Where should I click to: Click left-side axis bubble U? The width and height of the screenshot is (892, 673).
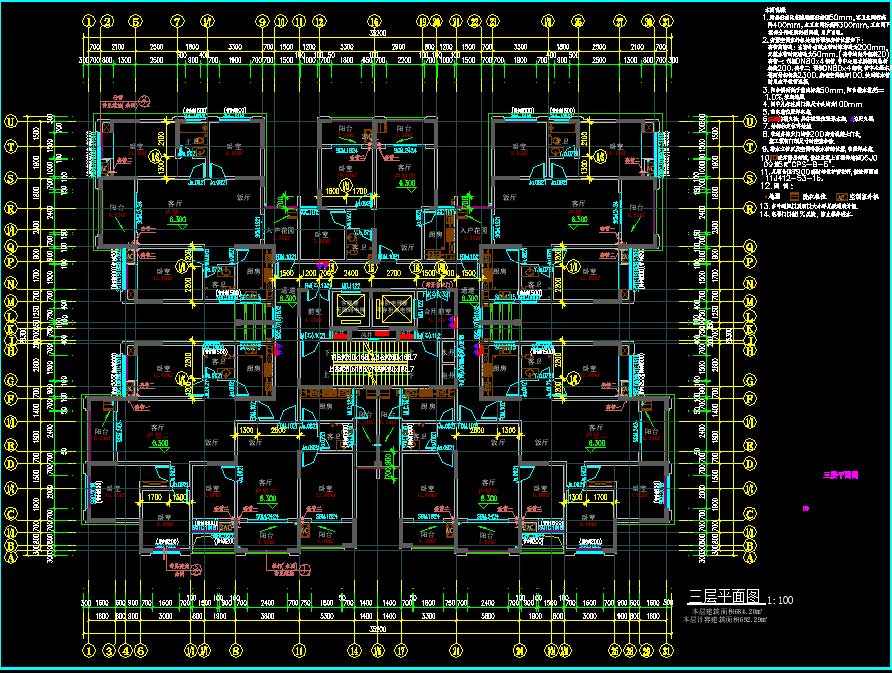[10, 121]
